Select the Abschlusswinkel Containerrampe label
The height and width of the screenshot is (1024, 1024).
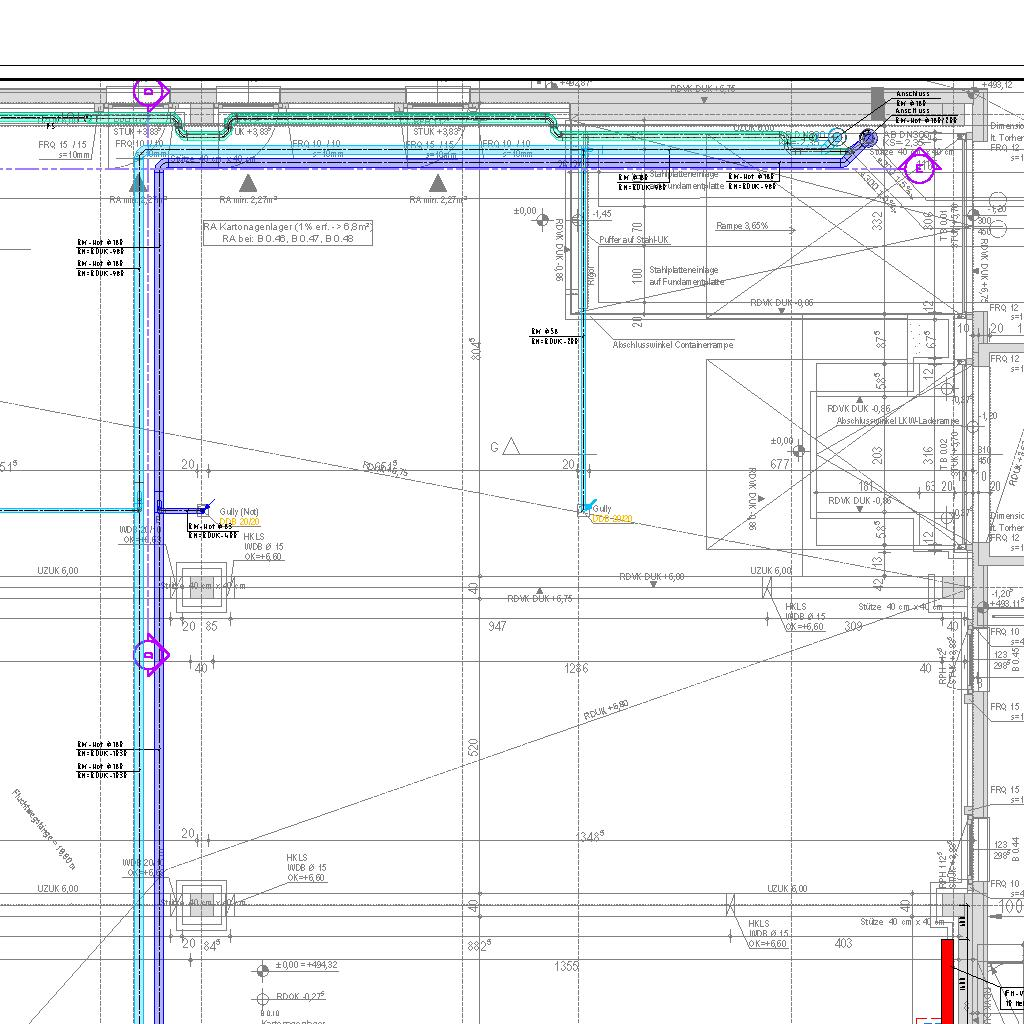pyautogui.click(x=672, y=345)
